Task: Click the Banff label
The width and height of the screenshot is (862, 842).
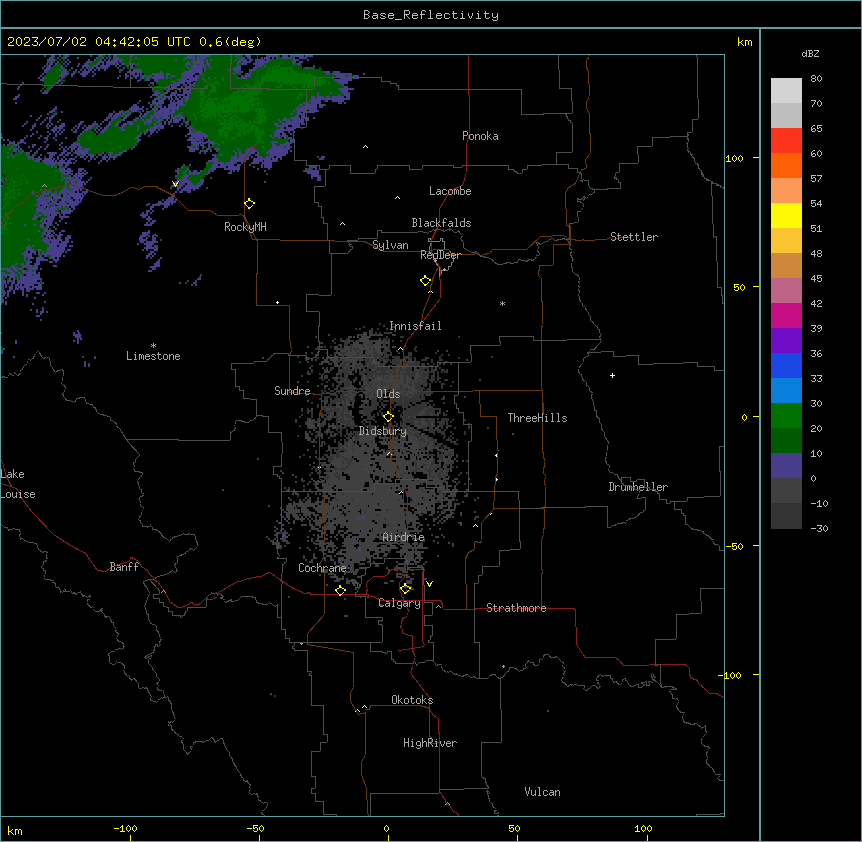Action: (x=124, y=567)
